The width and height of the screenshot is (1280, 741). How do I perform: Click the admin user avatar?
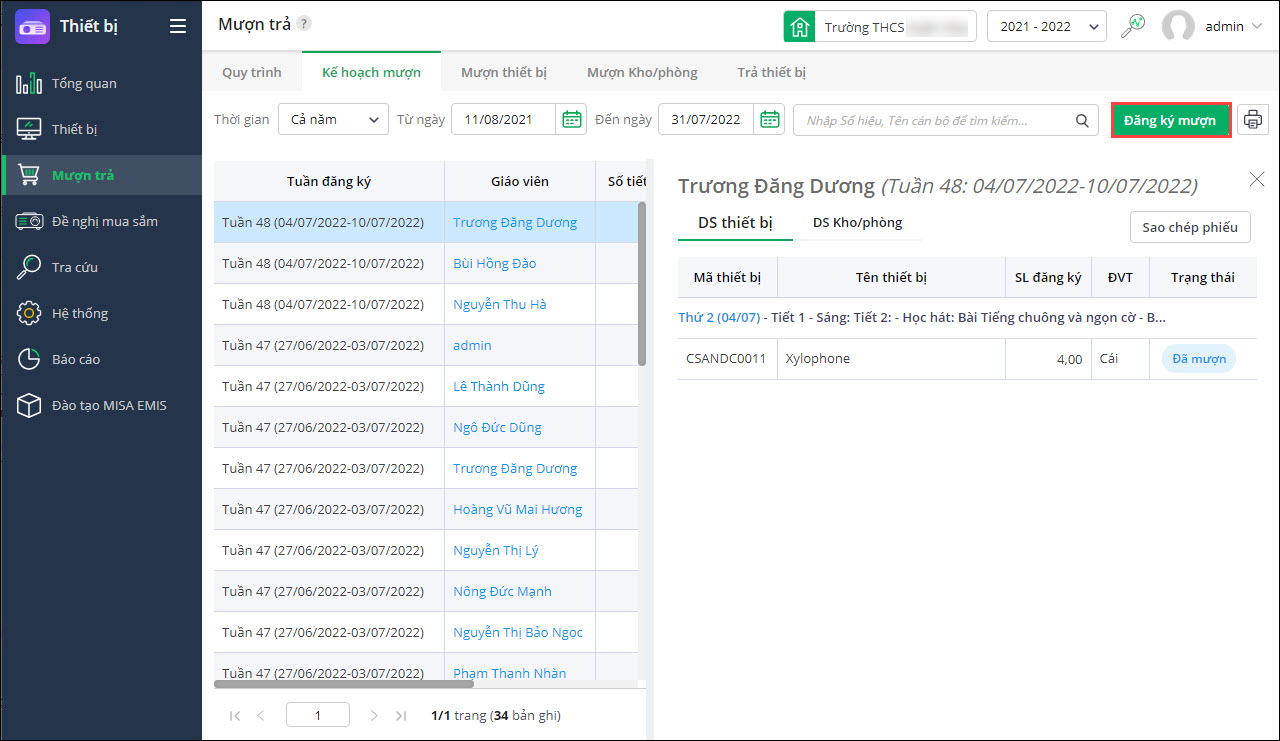[x=1179, y=27]
